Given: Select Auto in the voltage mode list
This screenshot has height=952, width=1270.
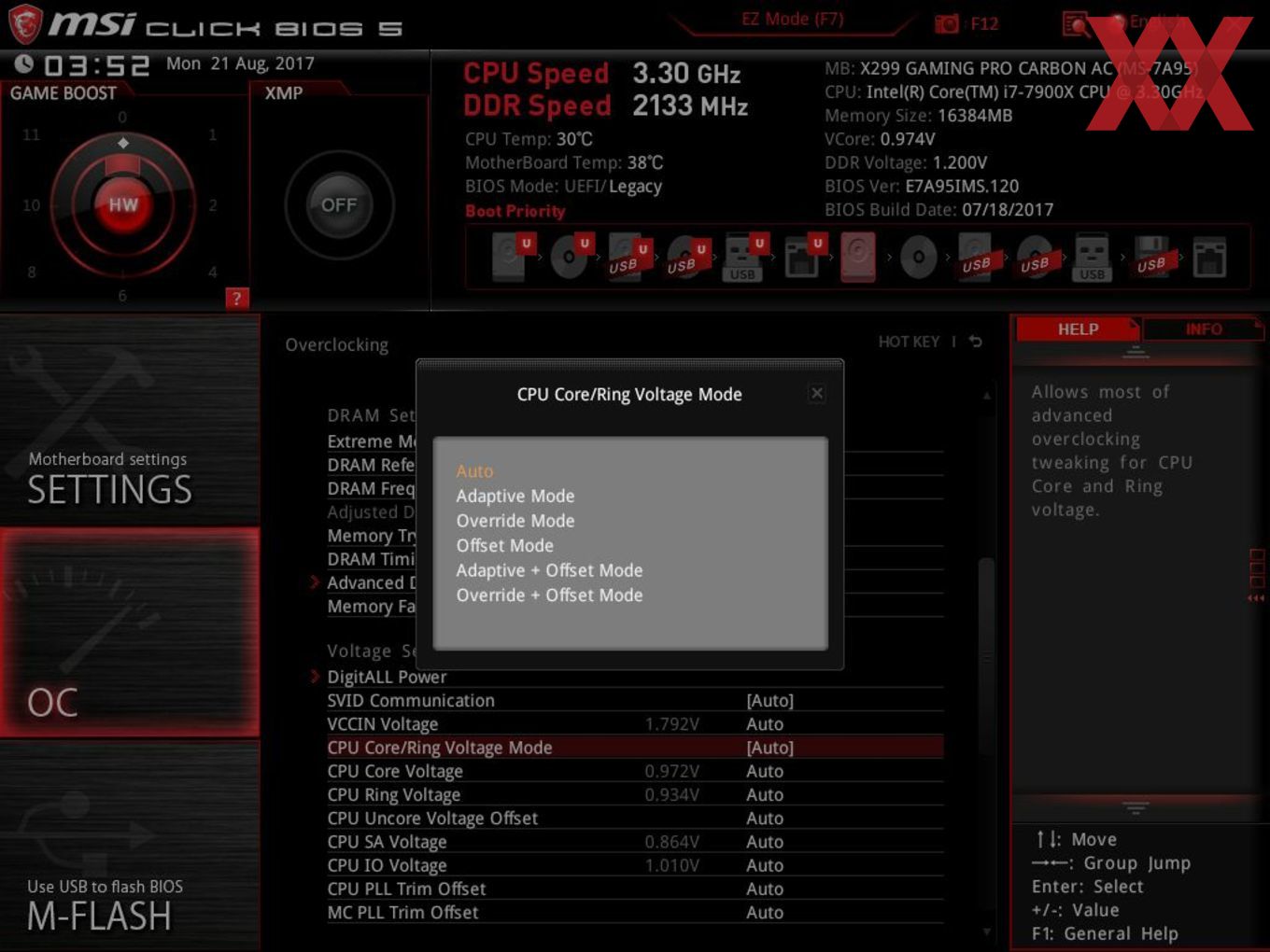Looking at the screenshot, I should pyautogui.click(x=474, y=471).
